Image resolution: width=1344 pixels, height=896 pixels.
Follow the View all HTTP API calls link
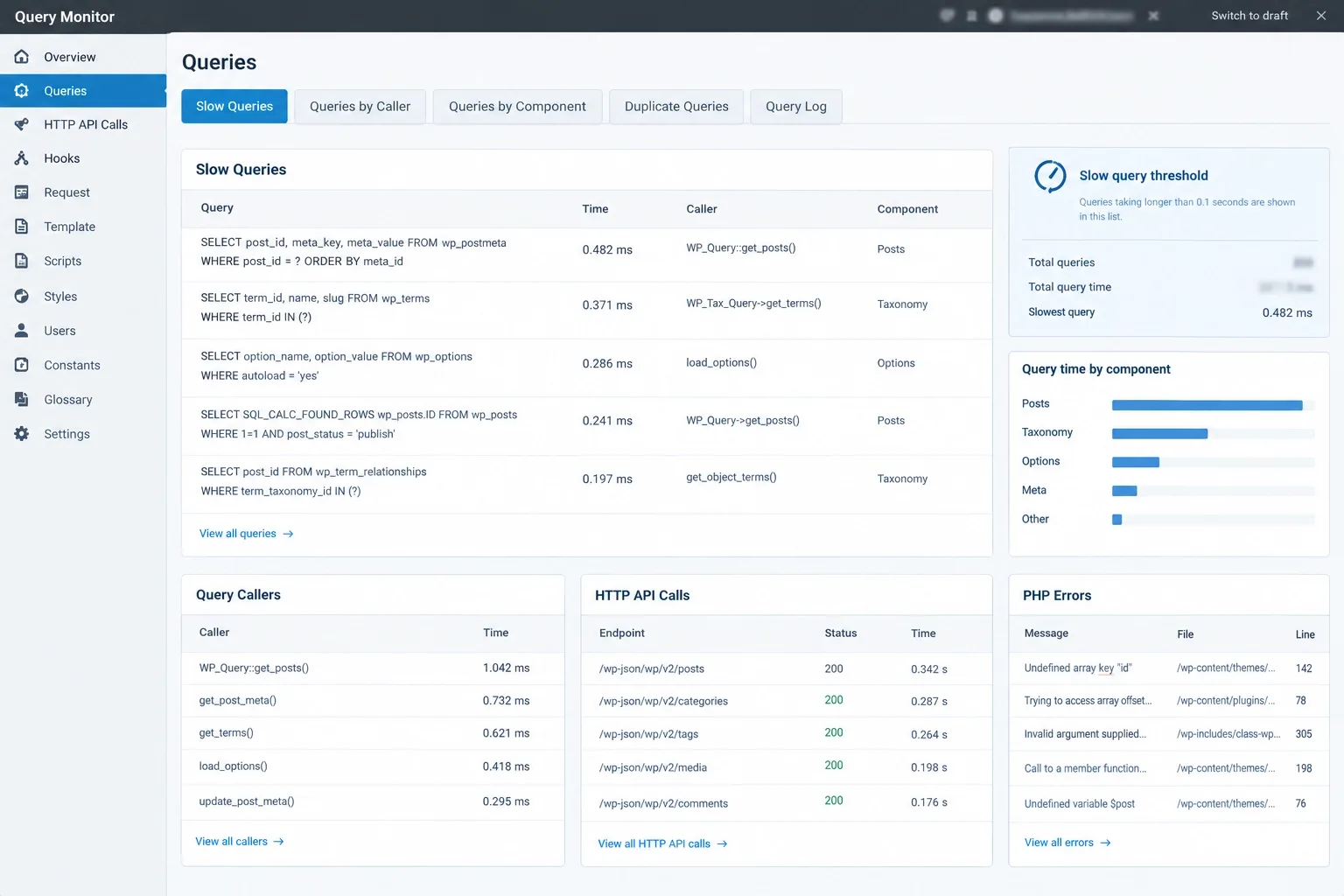[x=662, y=844]
